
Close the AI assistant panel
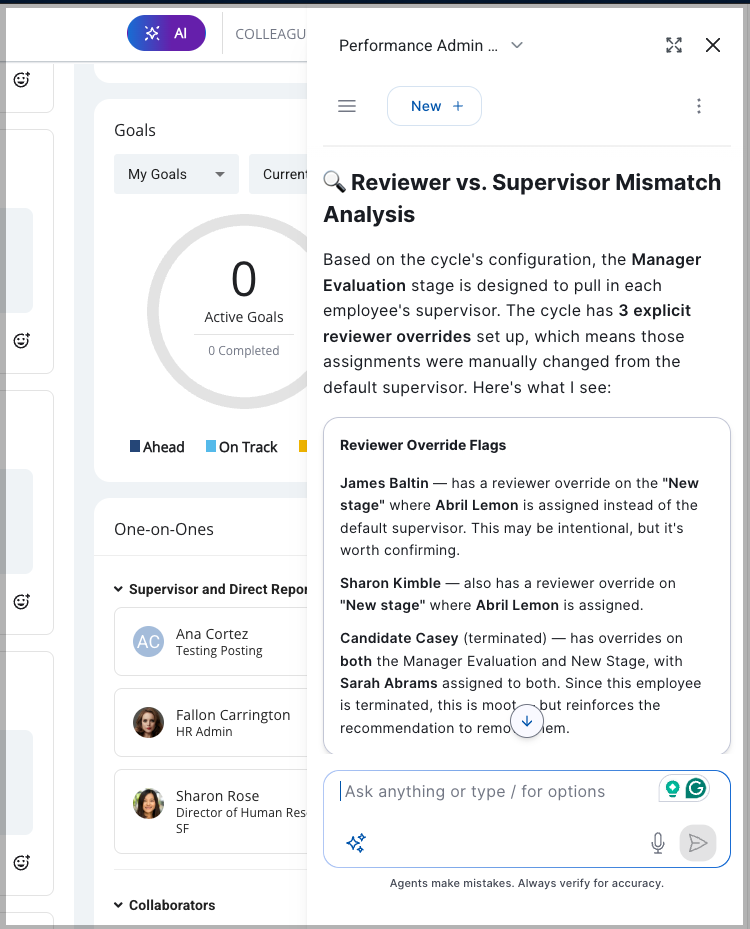[713, 45]
